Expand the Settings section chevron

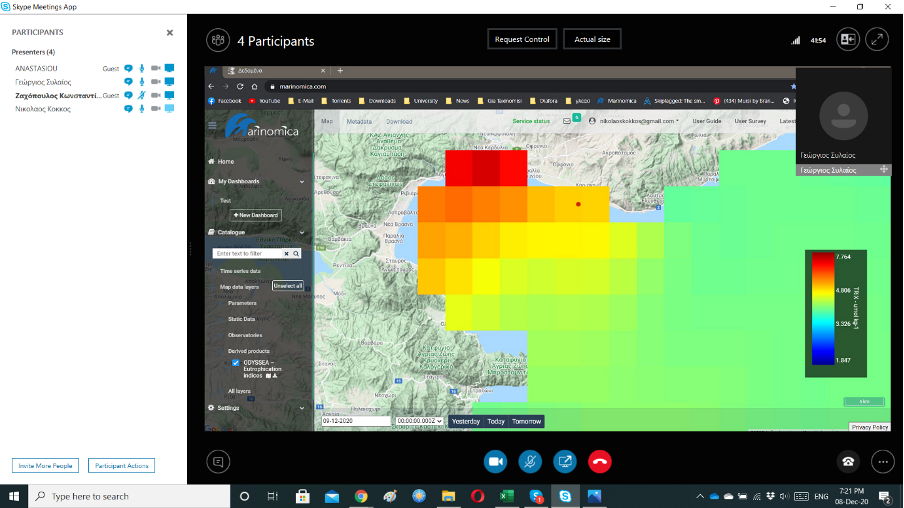tap(302, 408)
